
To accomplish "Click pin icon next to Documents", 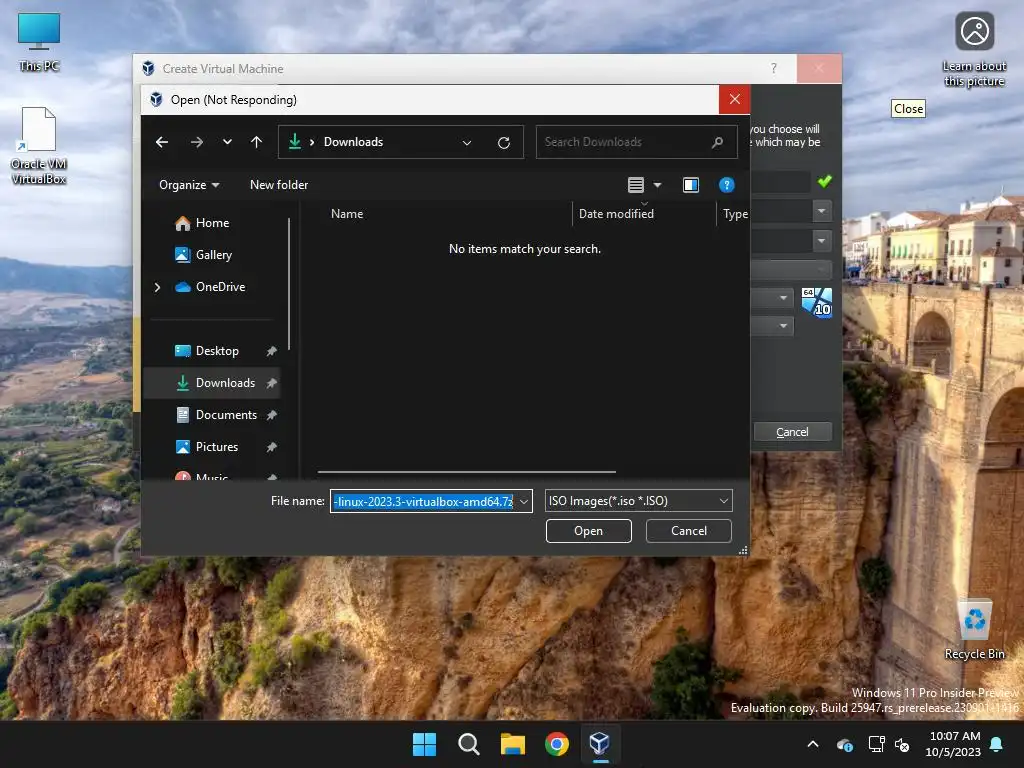I will pyautogui.click(x=272, y=415).
